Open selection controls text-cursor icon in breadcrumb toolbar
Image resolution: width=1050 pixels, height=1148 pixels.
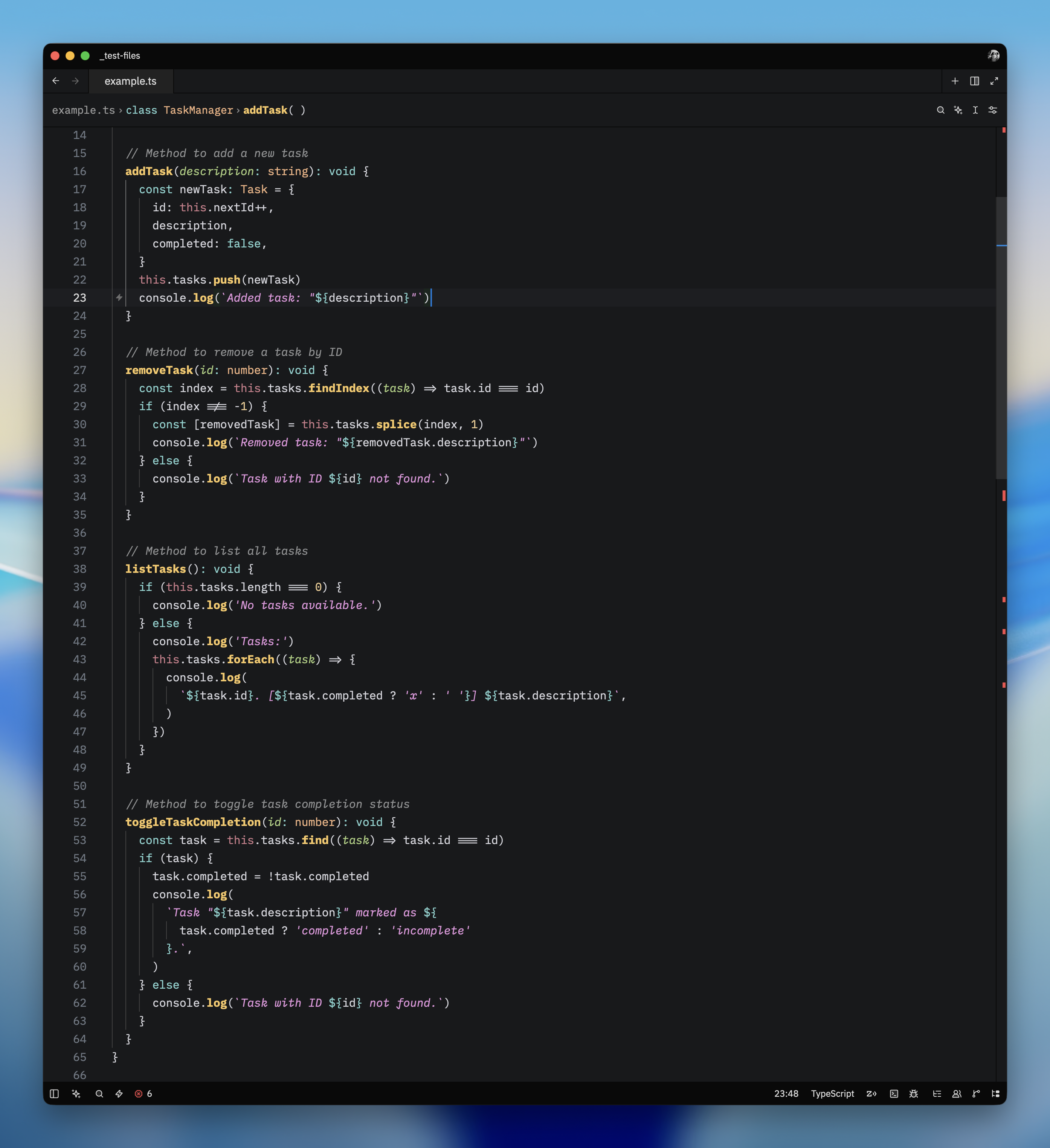[975, 110]
